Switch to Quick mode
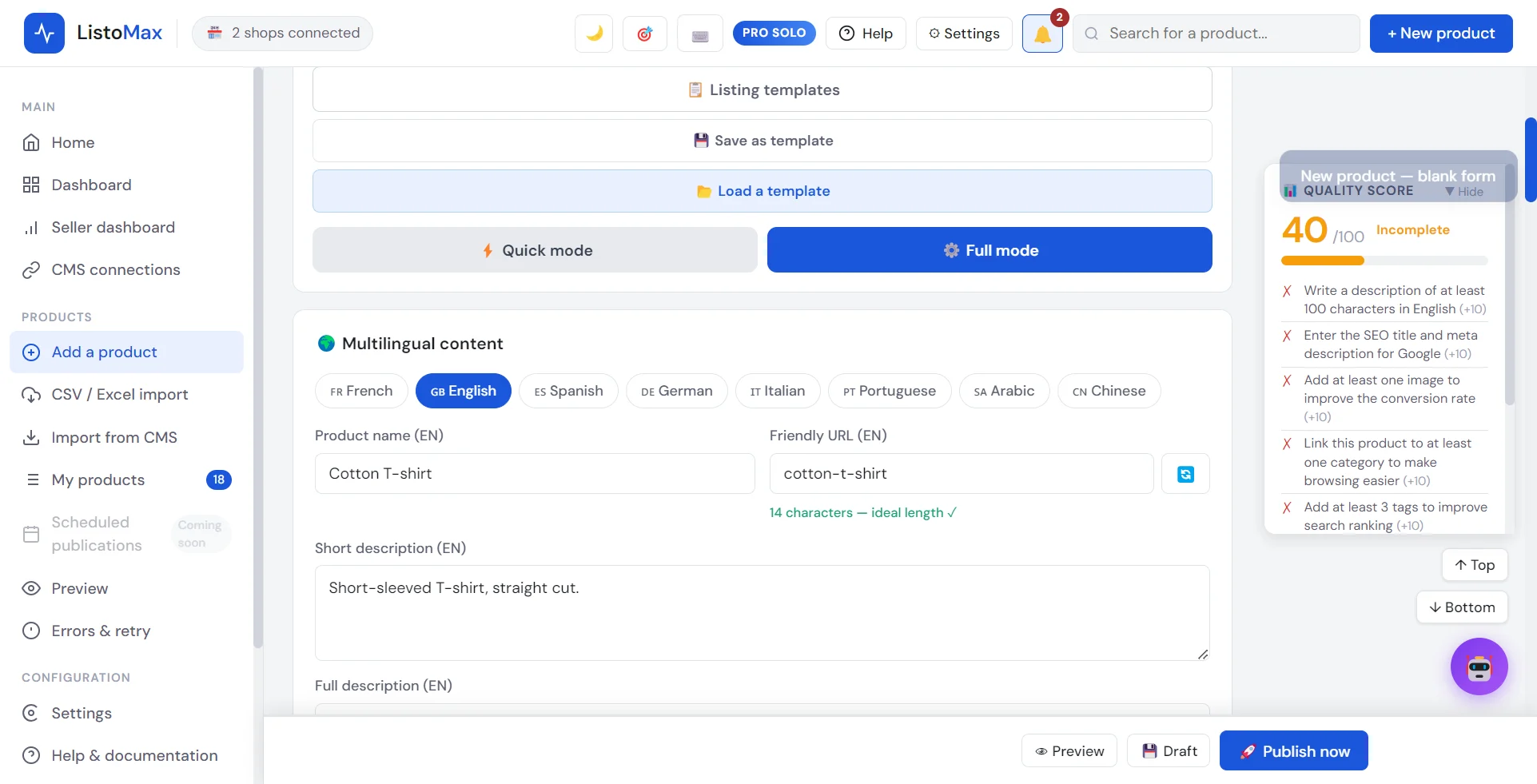Screen dimensions: 1537x784 (535, 250)
